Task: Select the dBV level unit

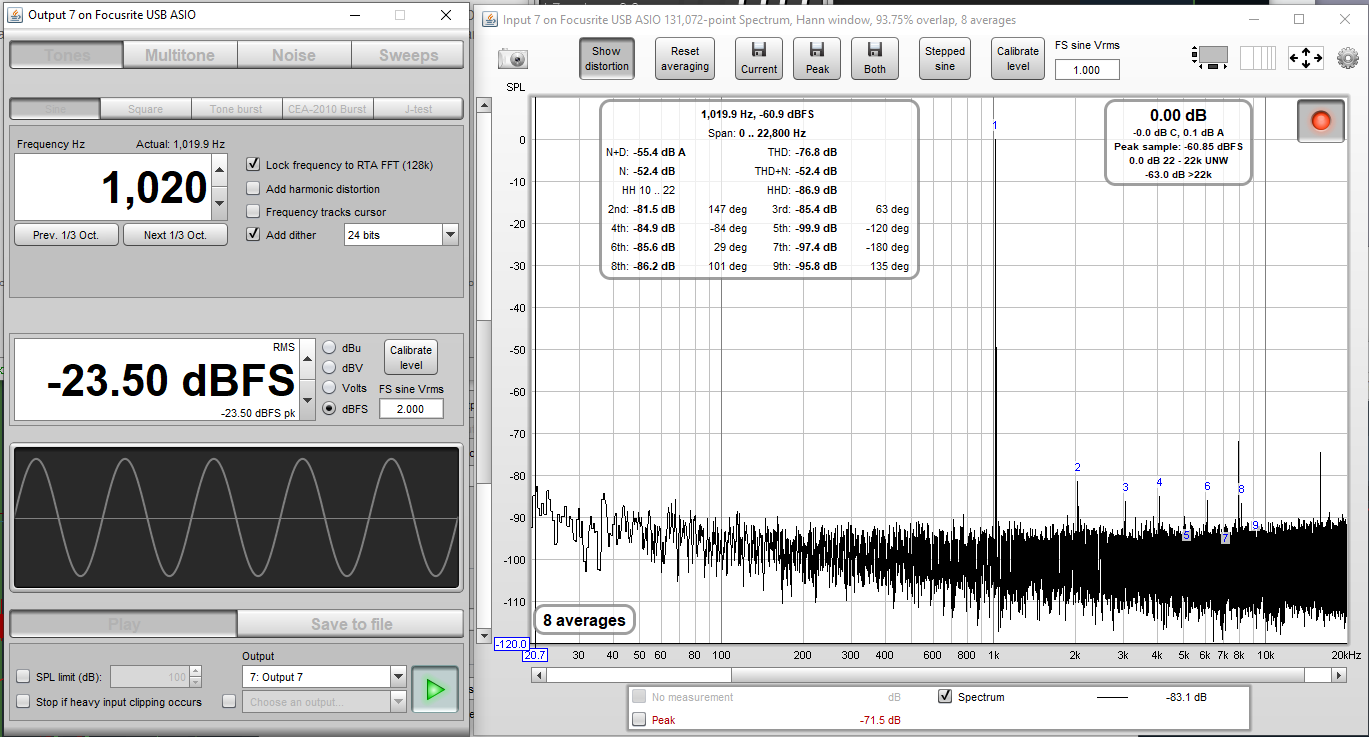Action: [x=329, y=367]
